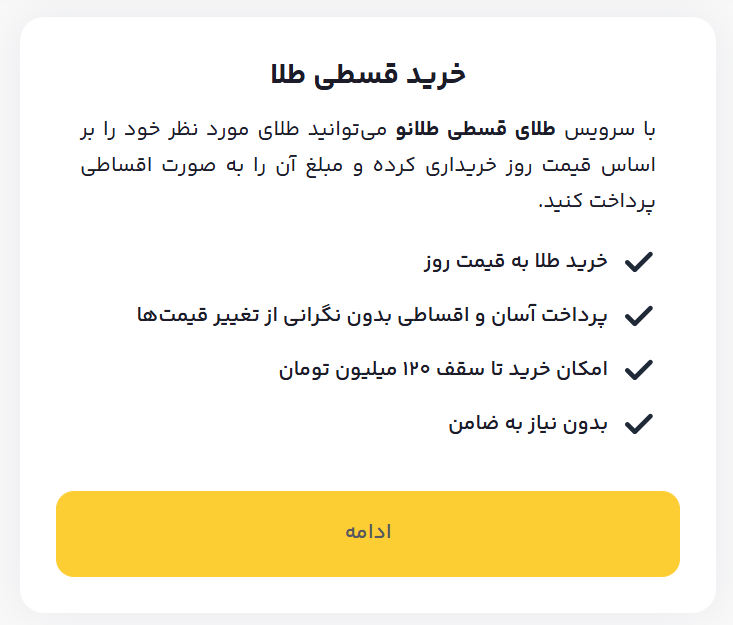Screen dimensions: 733x625
Task: Select the feature text "امکان خرید تا سقف"
Action: pyautogui.click(x=443, y=370)
